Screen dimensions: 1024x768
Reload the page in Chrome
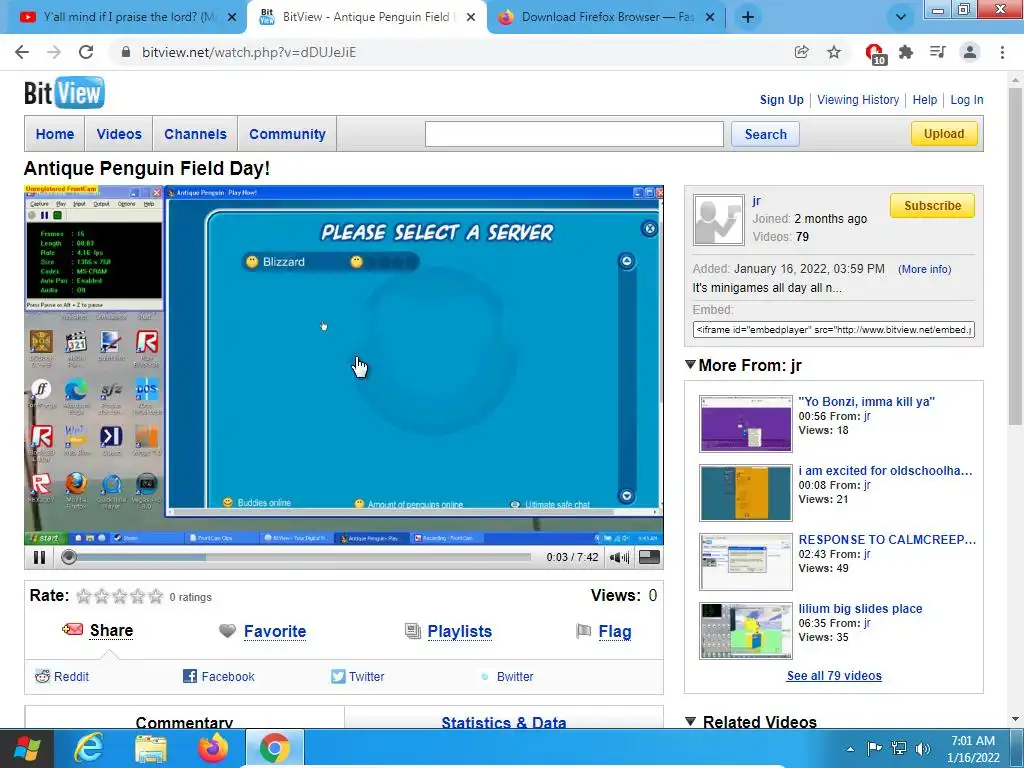tap(86, 52)
